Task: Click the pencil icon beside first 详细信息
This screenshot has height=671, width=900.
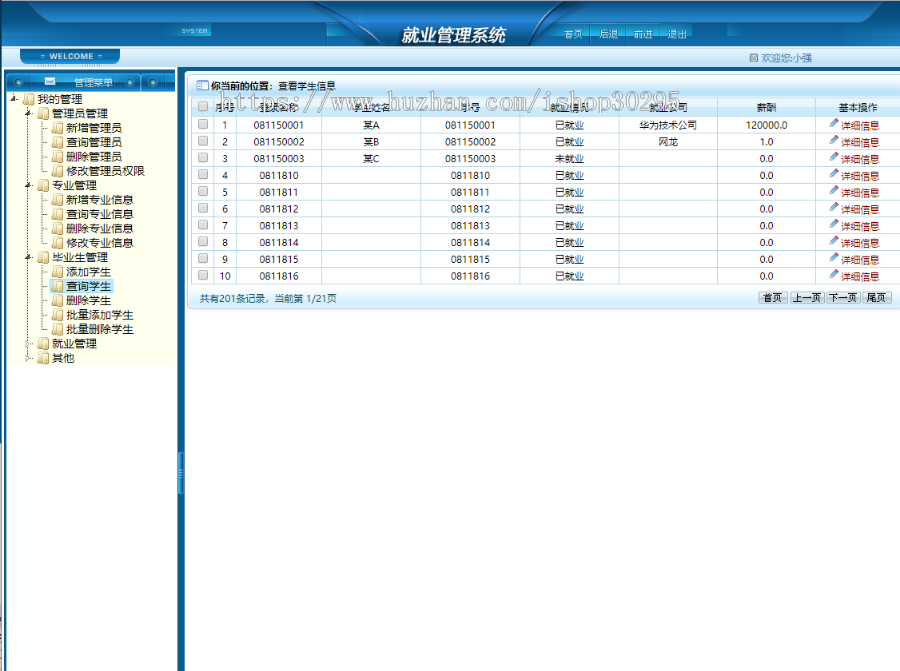Action: pos(834,123)
